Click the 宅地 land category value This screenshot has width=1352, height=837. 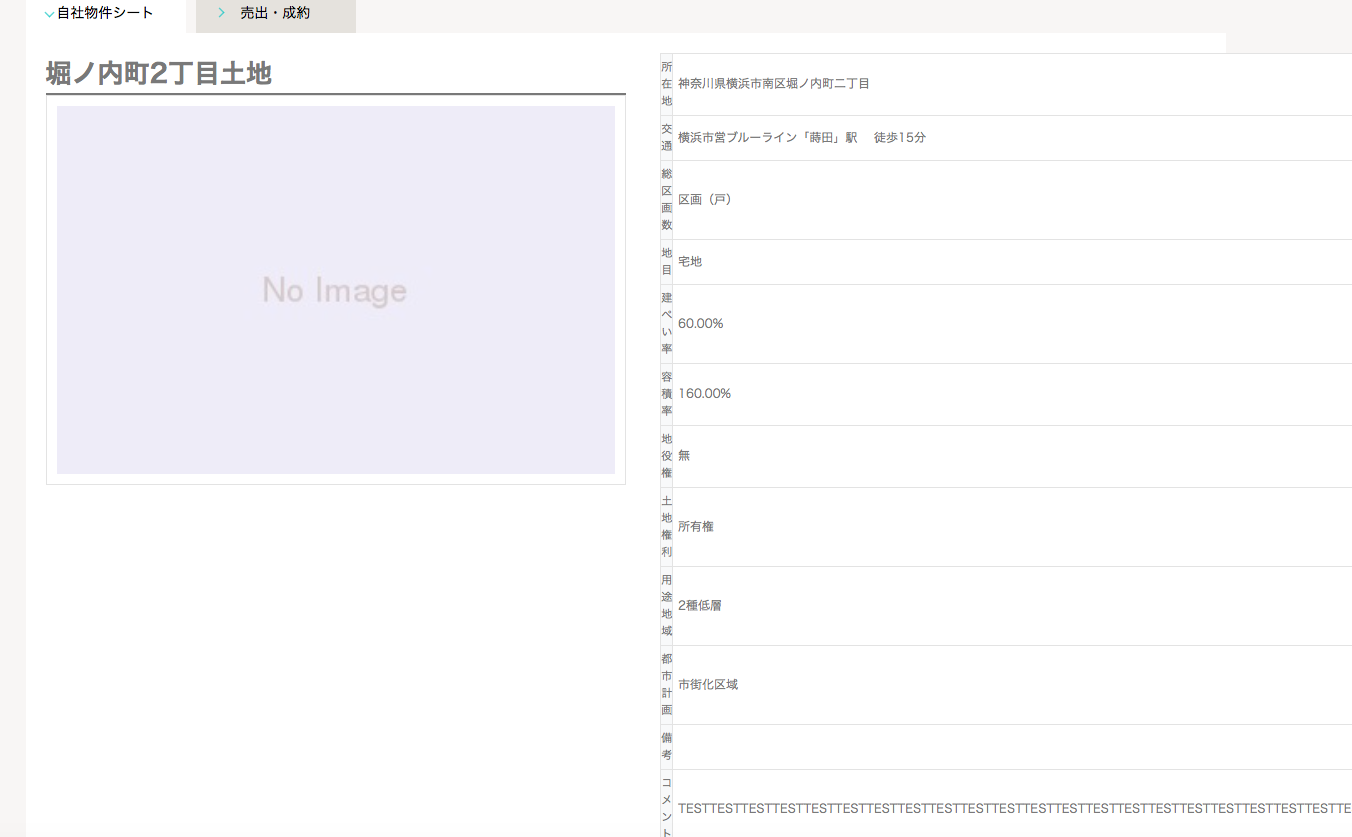point(690,262)
